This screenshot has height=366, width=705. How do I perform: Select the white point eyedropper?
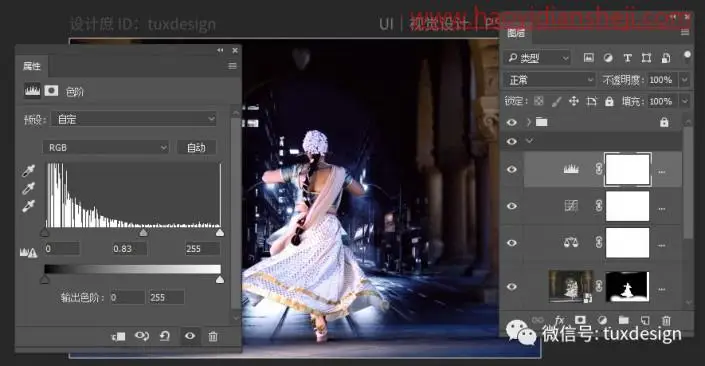28,206
